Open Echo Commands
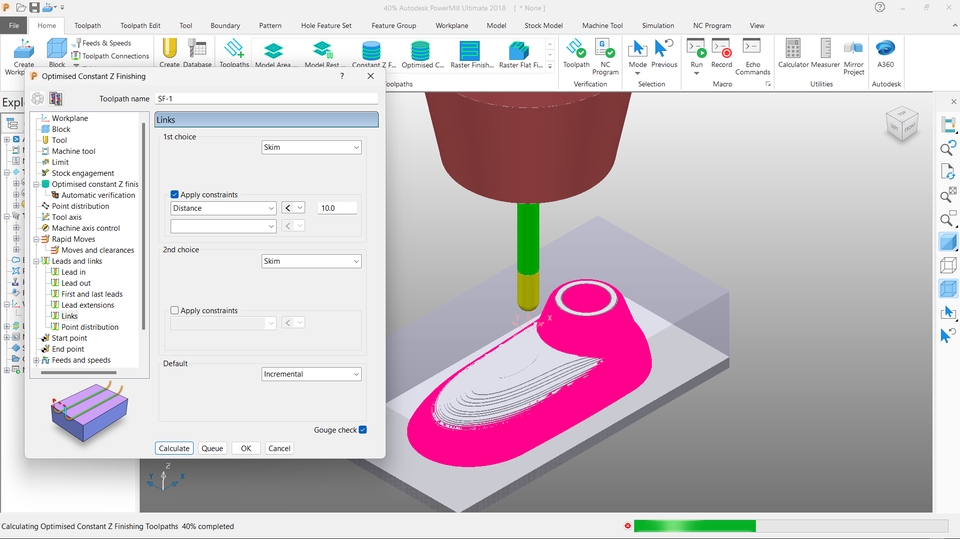 point(752,56)
